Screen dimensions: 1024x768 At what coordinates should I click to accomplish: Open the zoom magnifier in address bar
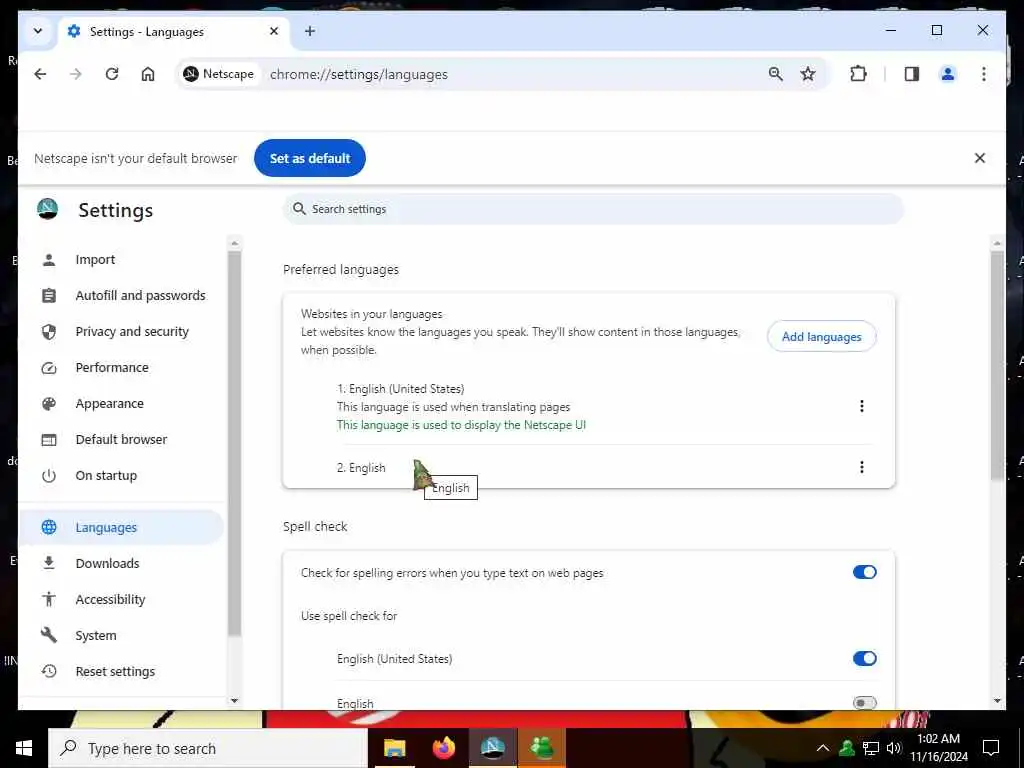coord(775,74)
